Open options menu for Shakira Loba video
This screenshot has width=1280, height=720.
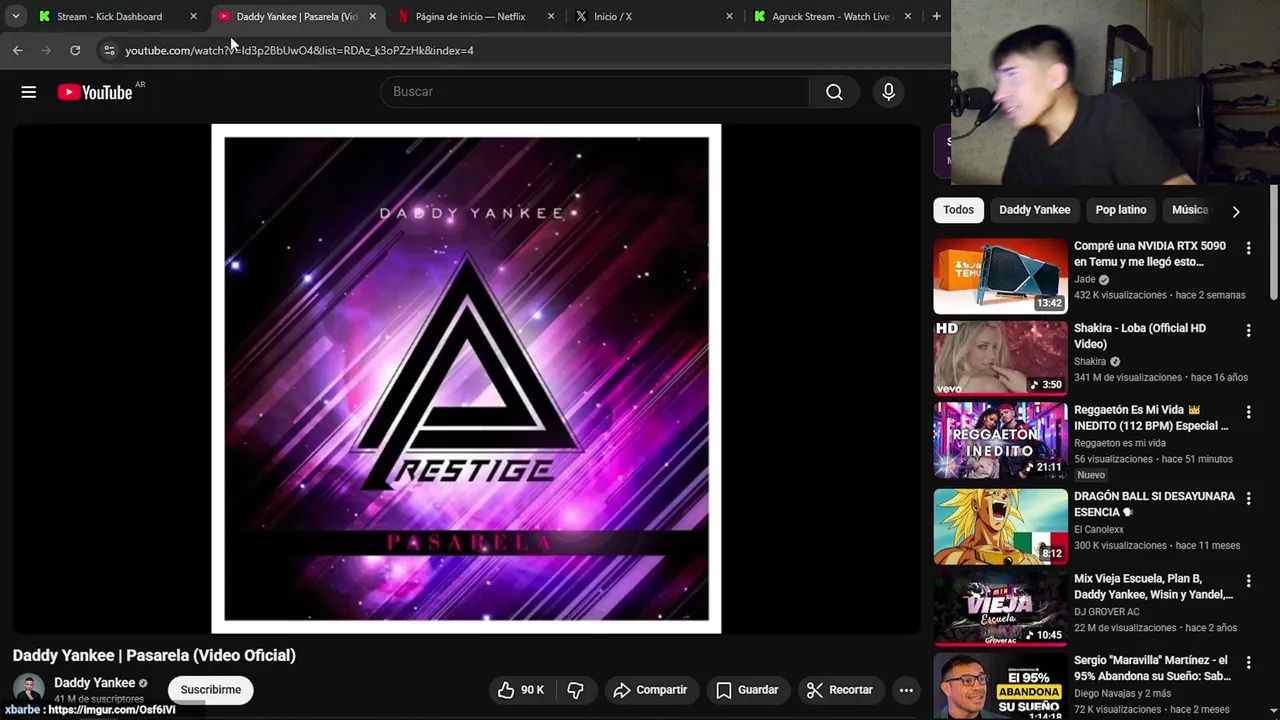click(1248, 330)
